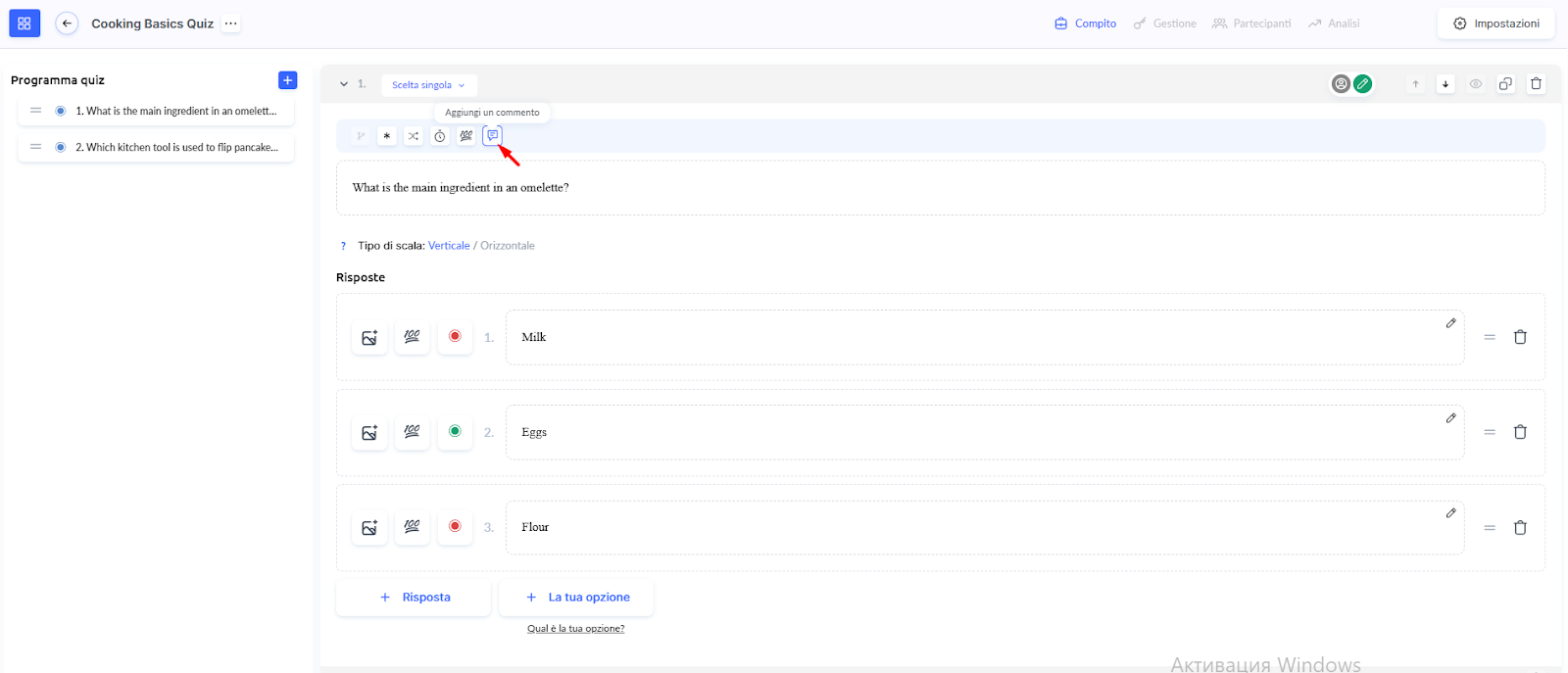Viewport: 1568px width, 673px height.
Task: Delete the Flour answer option
Action: coord(1520,527)
